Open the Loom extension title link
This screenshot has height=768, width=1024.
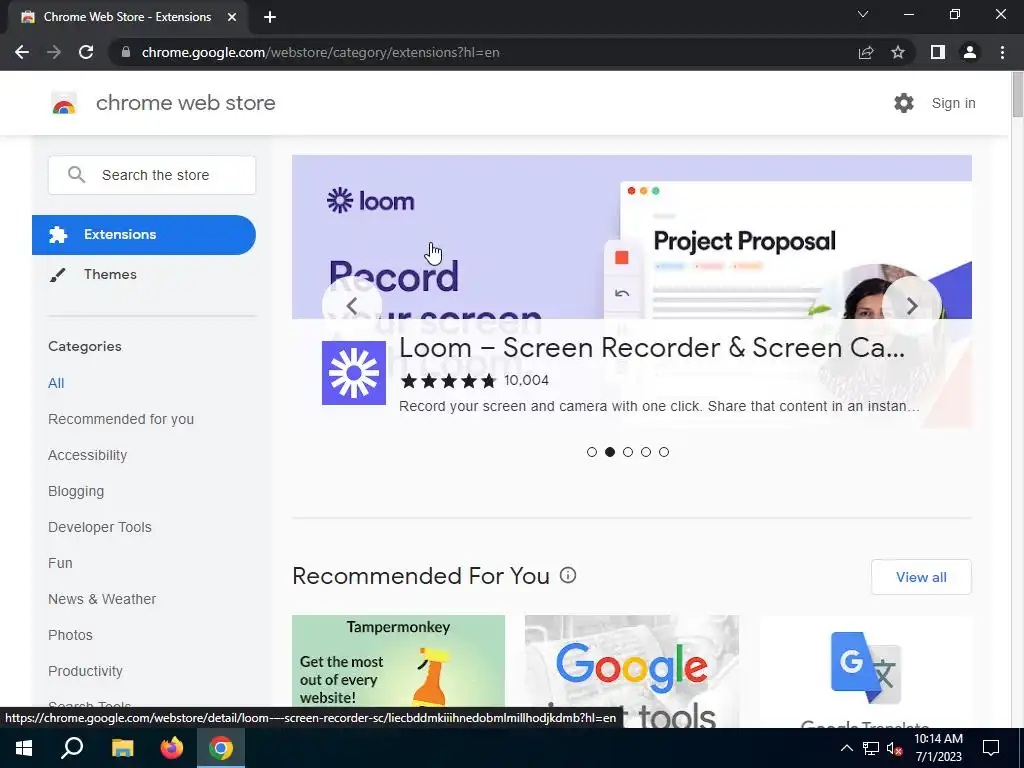click(x=652, y=347)
